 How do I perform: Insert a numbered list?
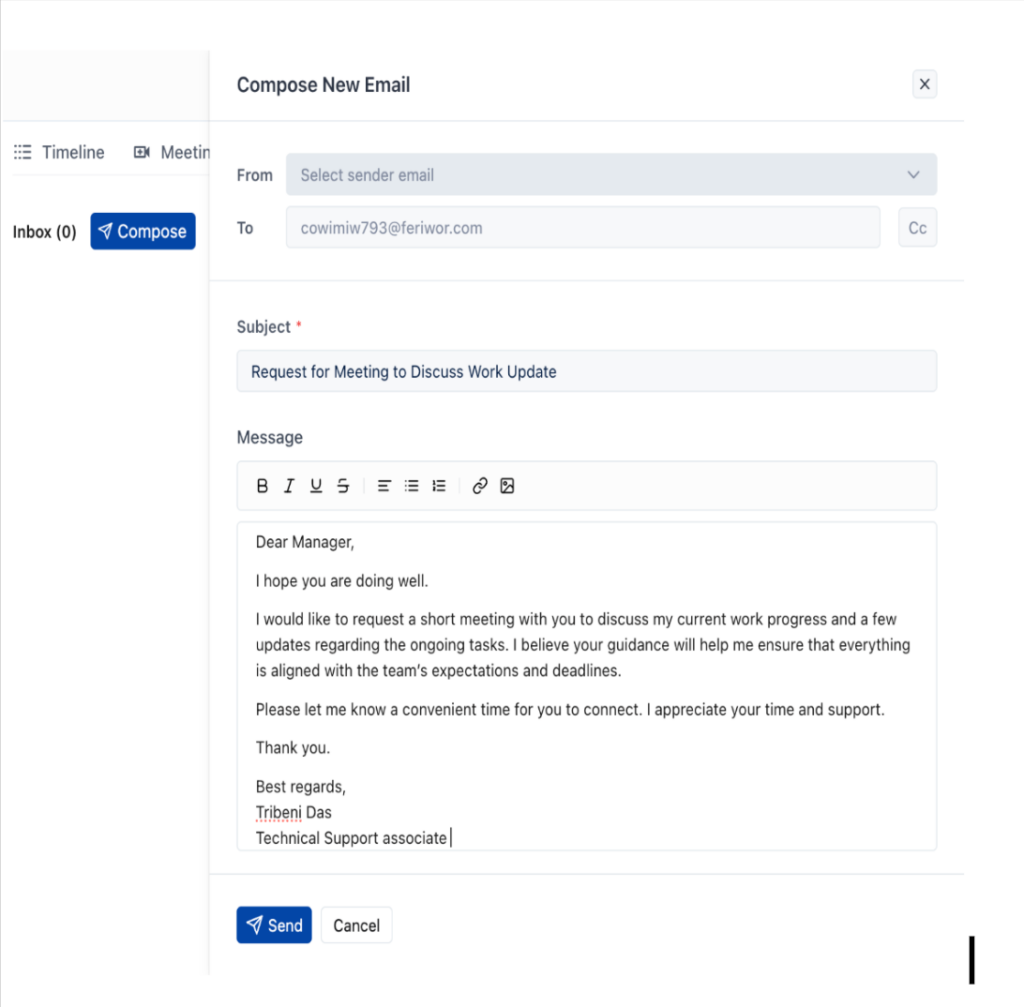pyautogui.click(x=438, y=485)
